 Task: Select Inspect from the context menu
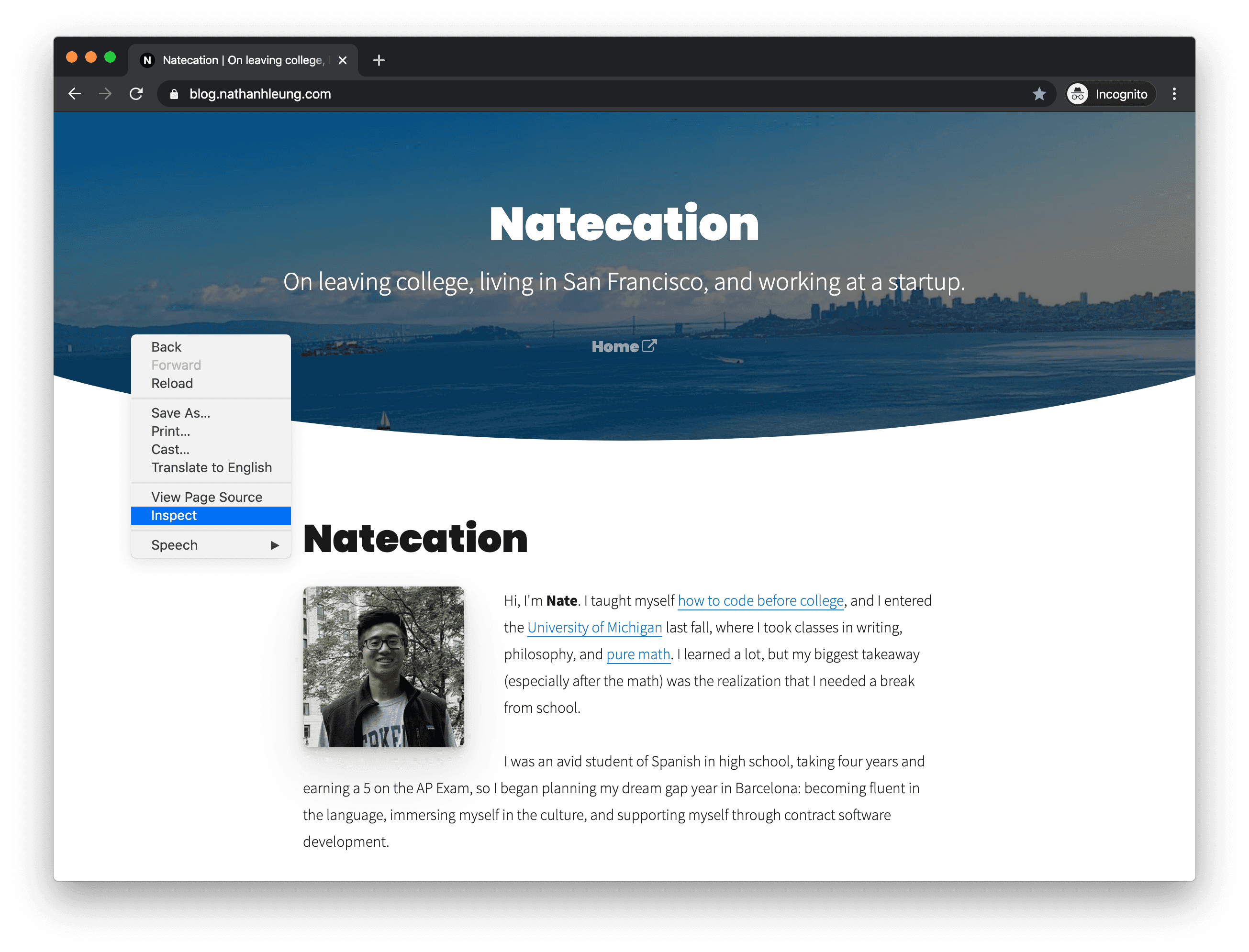pyautogui.click(x=210, y=515)
